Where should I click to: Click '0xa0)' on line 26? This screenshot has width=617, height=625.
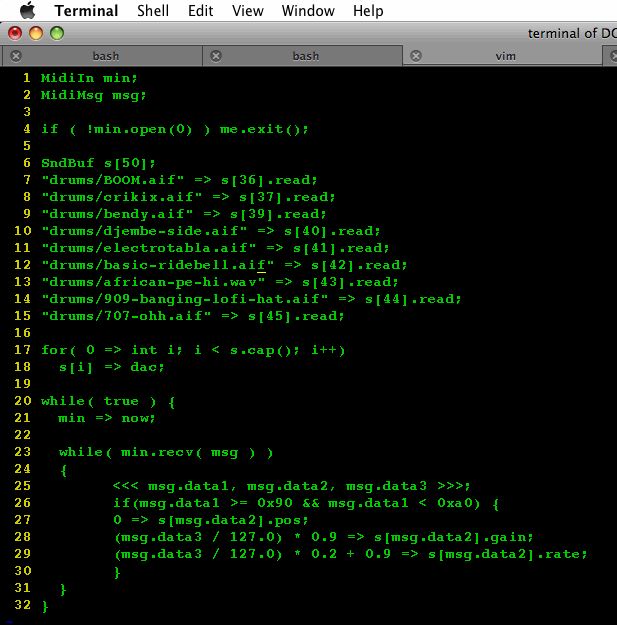(458, 503)
